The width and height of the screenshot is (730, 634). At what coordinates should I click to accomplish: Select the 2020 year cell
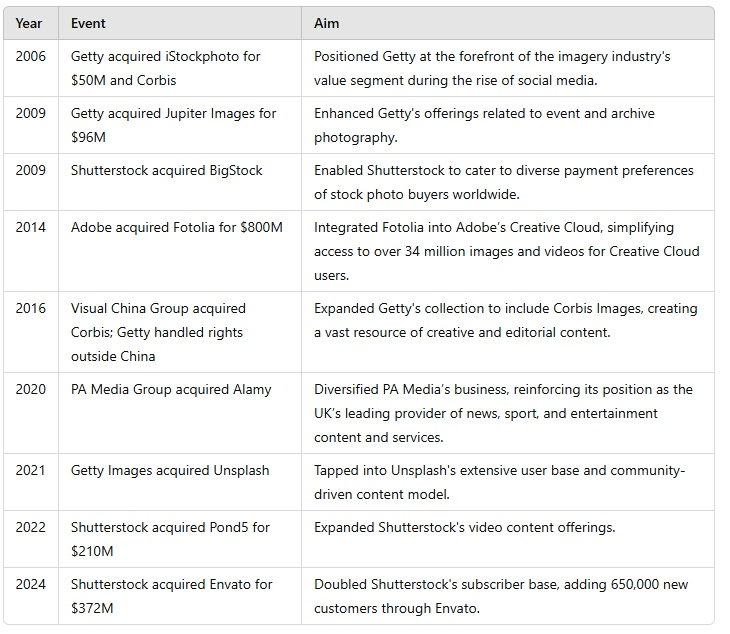[30, 389]
